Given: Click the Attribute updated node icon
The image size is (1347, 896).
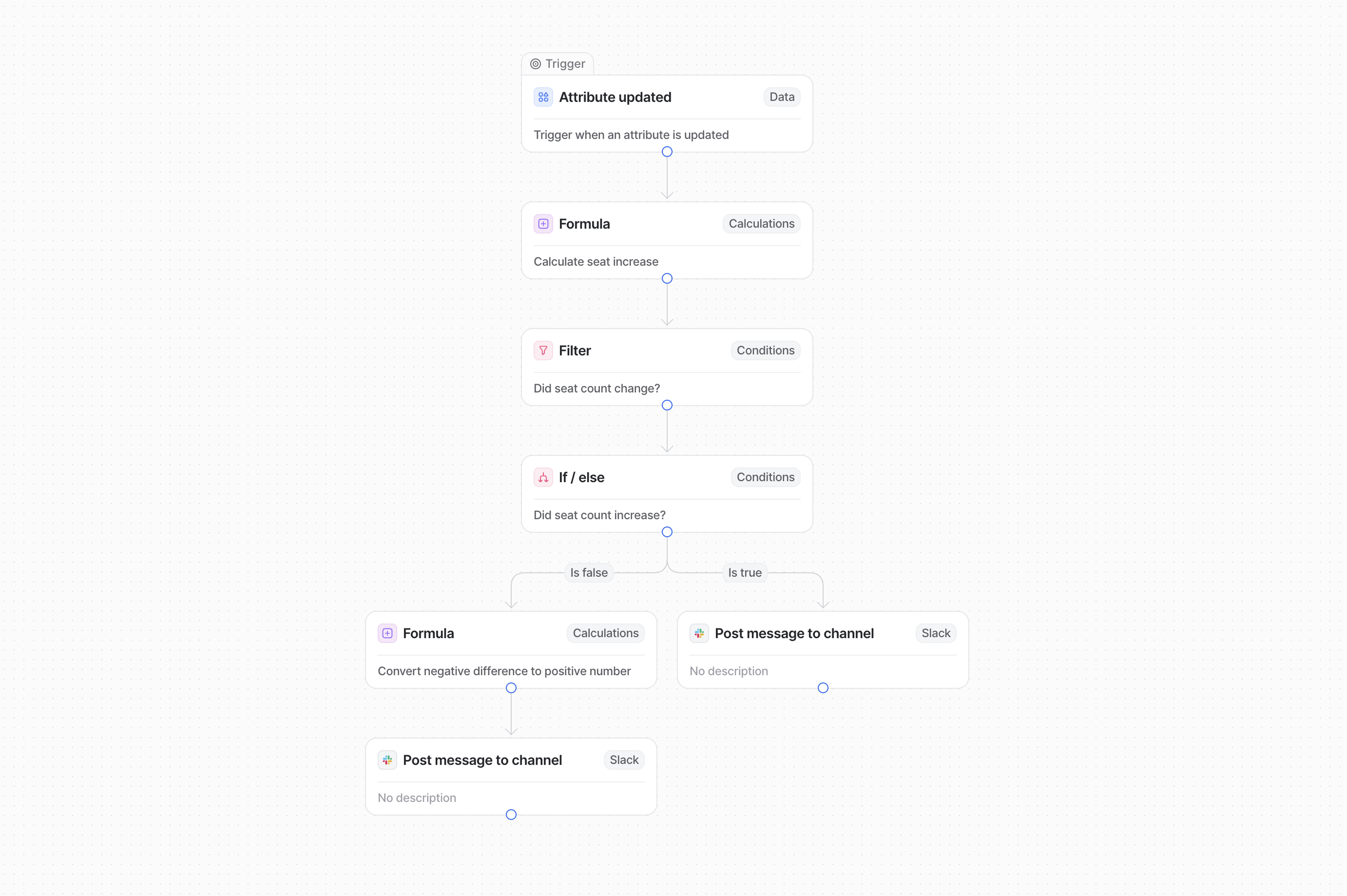Looking at the screenshot, I should click(x=543, y=97).
